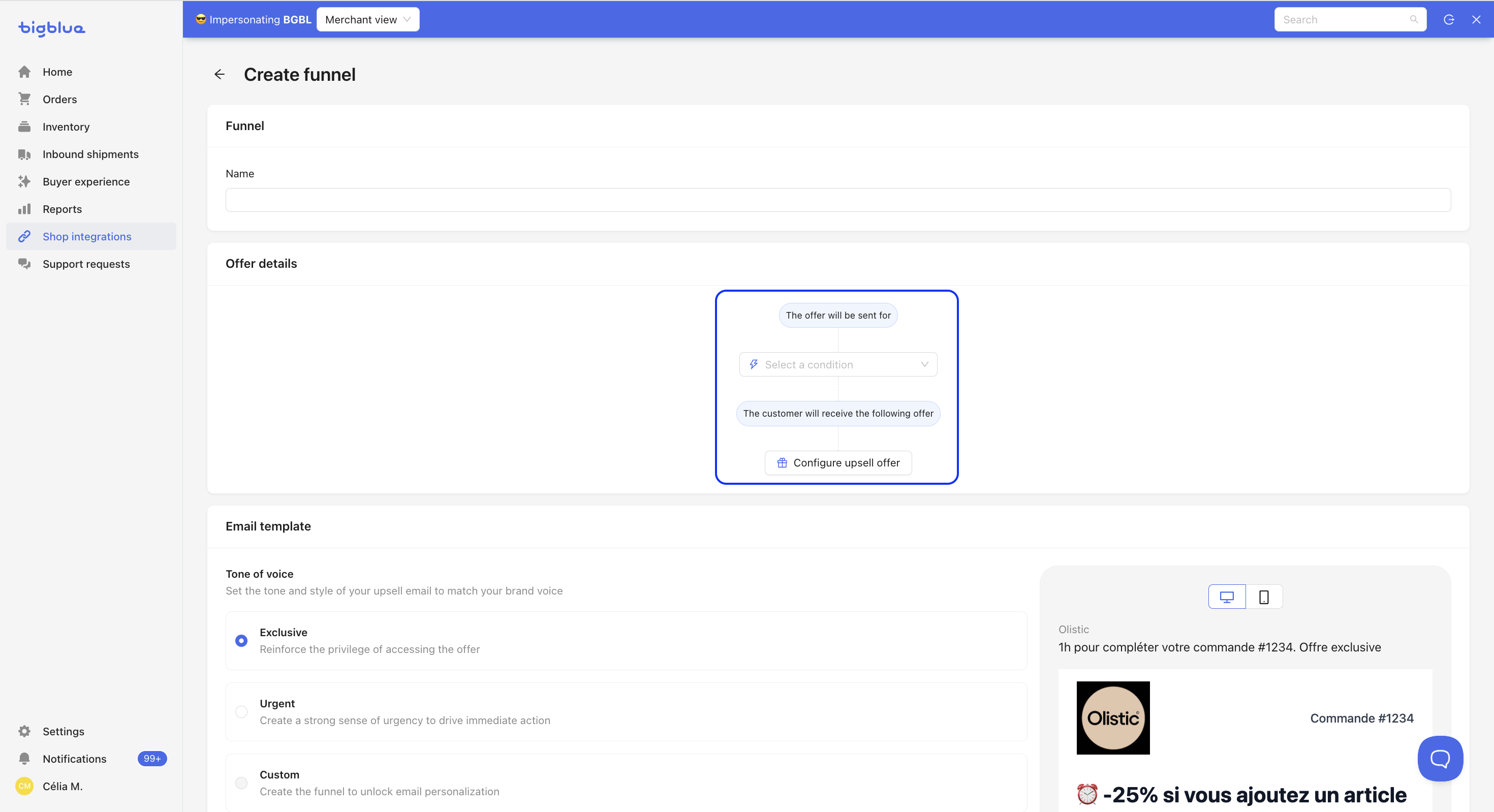Switch preview to mobile view
This screenshot has height=812, width=1494.
point(1264,597)
